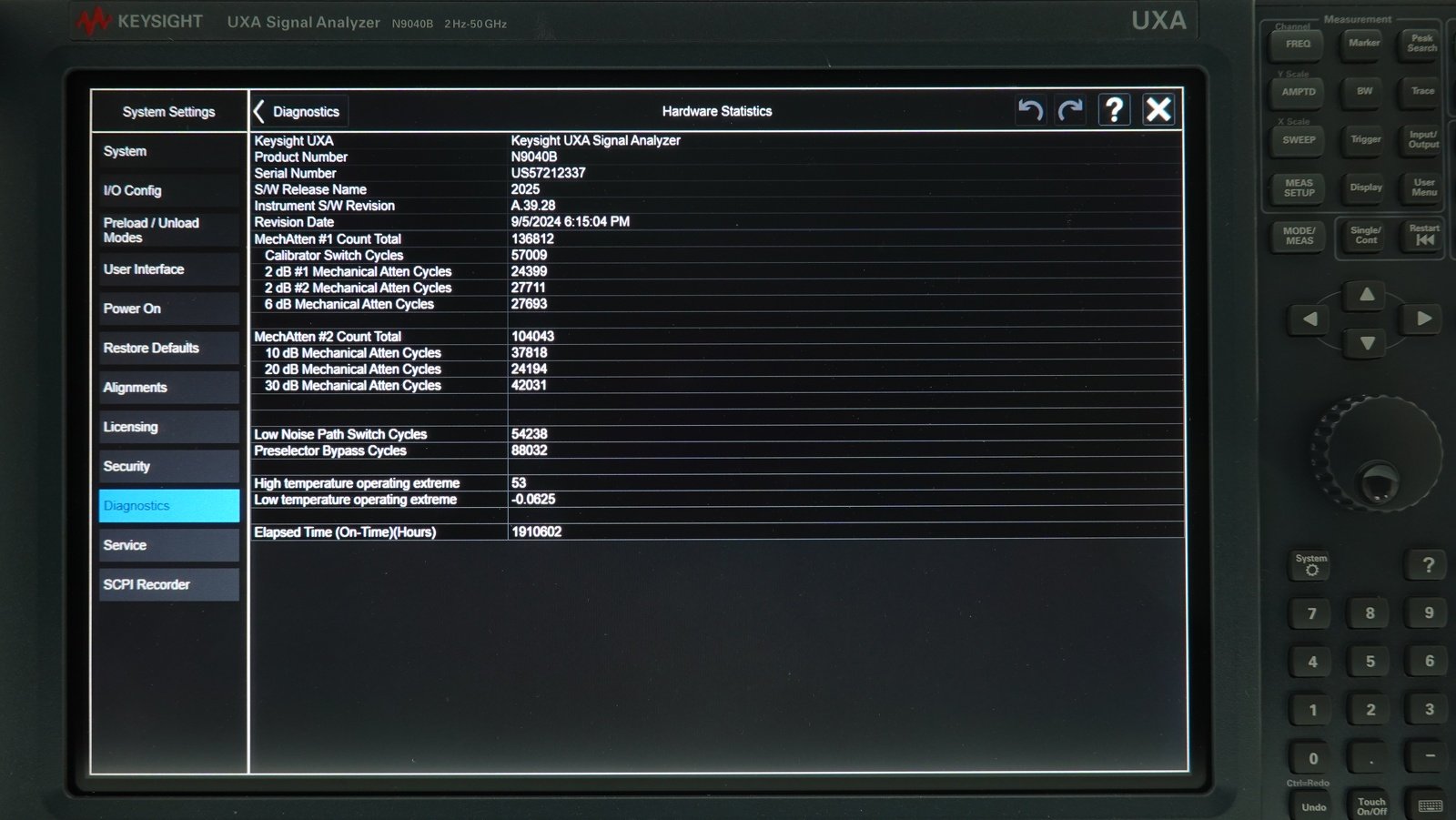Screen dimensions: 1456x820
Task: Click the Restart hardware key
Action: click(1423, 236)
